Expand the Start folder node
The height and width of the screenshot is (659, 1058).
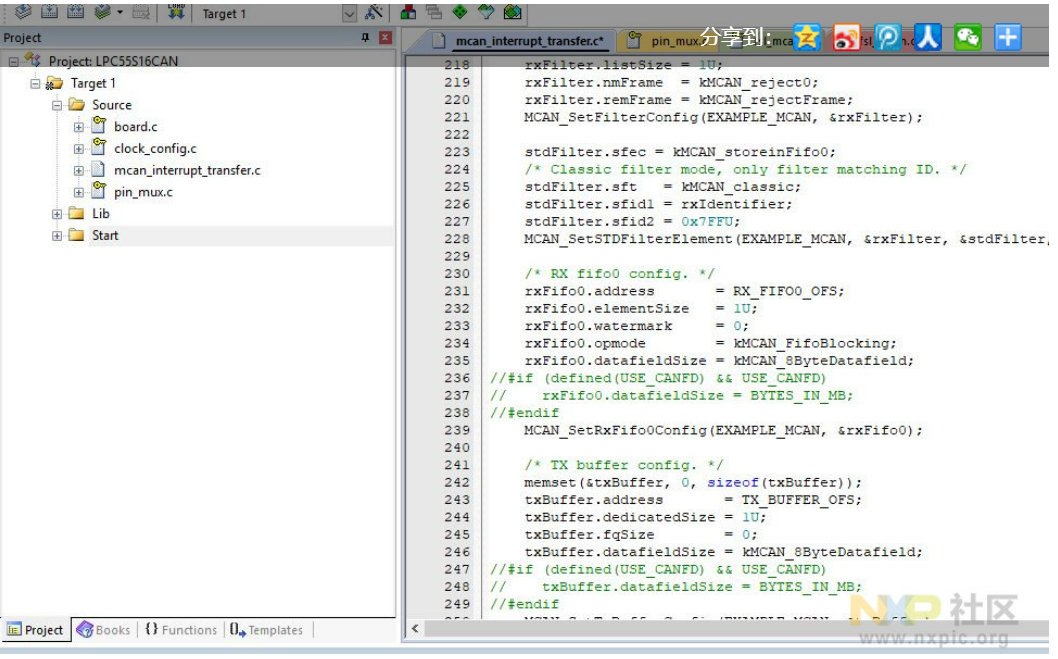tap(57, 236)
